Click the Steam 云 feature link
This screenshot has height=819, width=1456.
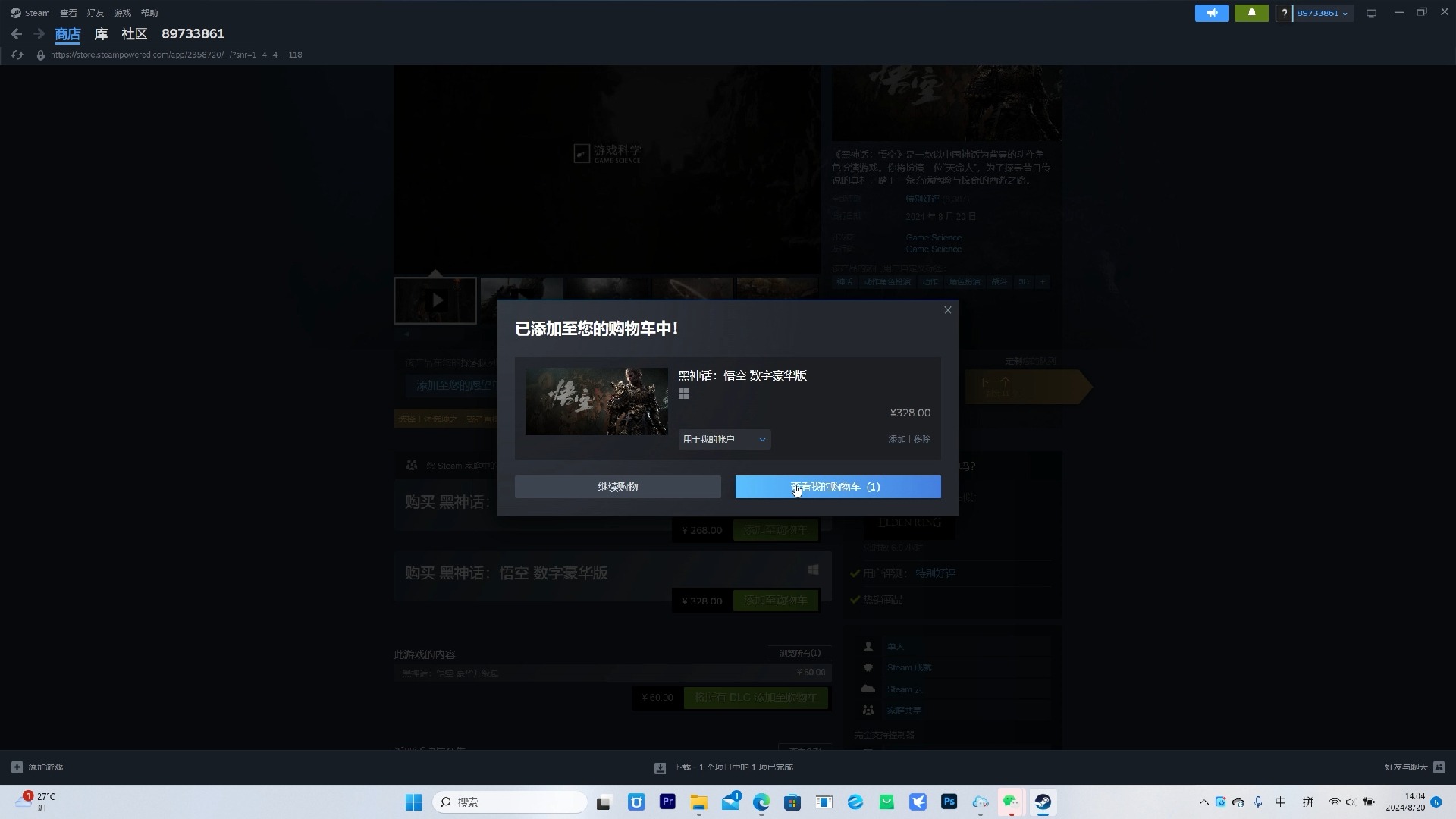[x=905, y=689]
